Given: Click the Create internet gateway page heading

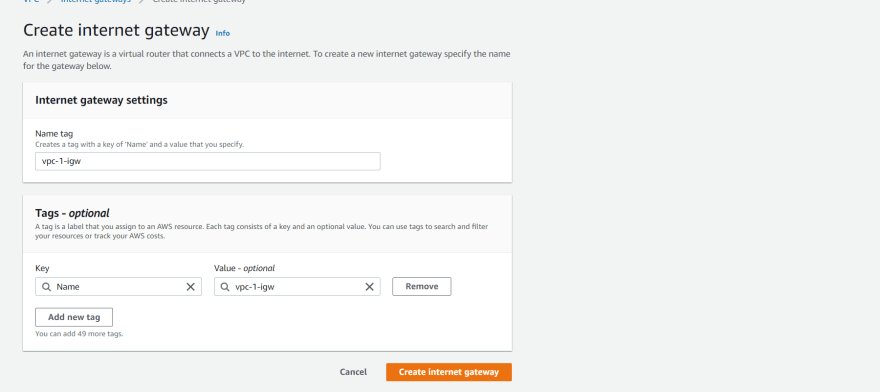Looking at the screenshot, I should tap(116, 30).
